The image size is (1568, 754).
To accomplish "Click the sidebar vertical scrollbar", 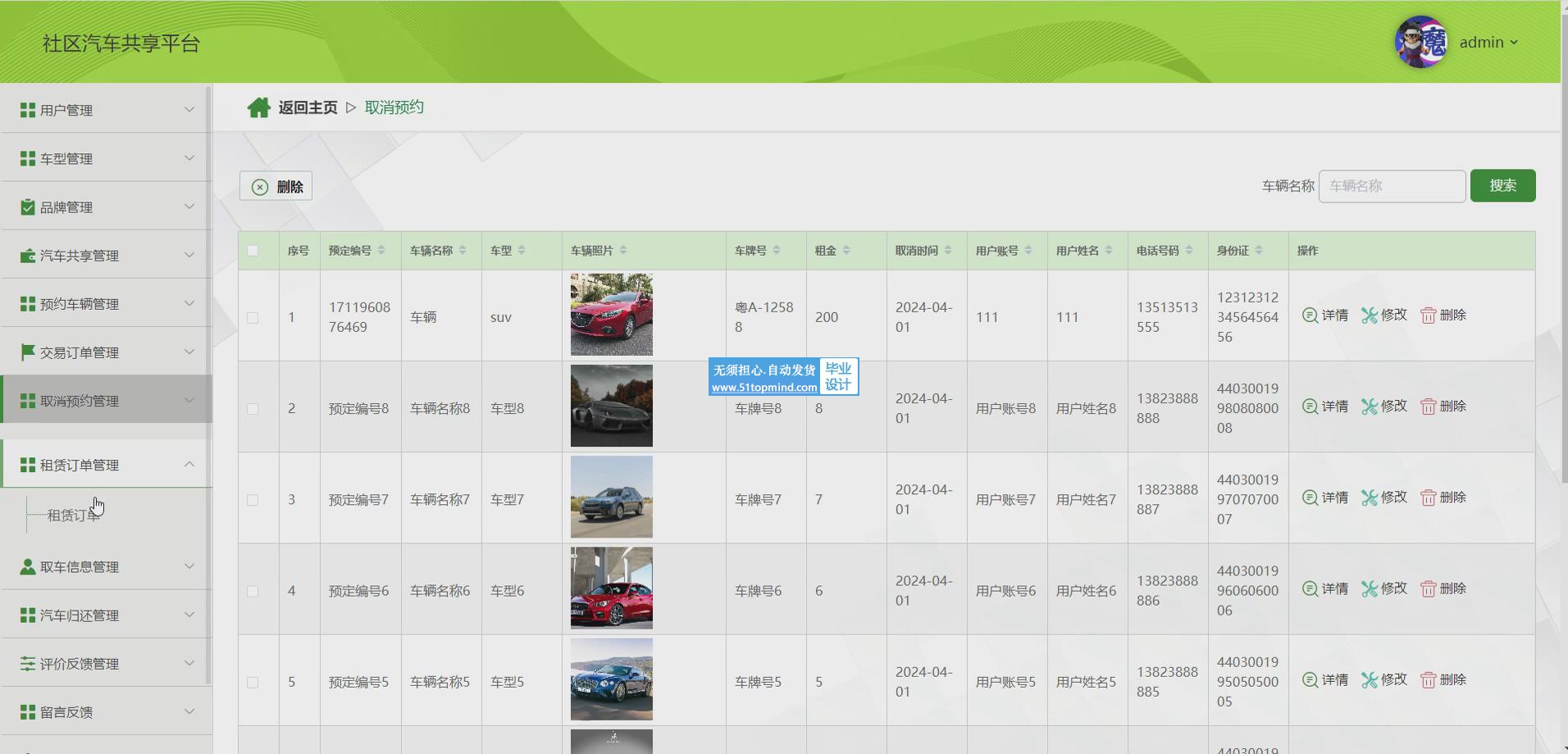I will coord(208,385).
